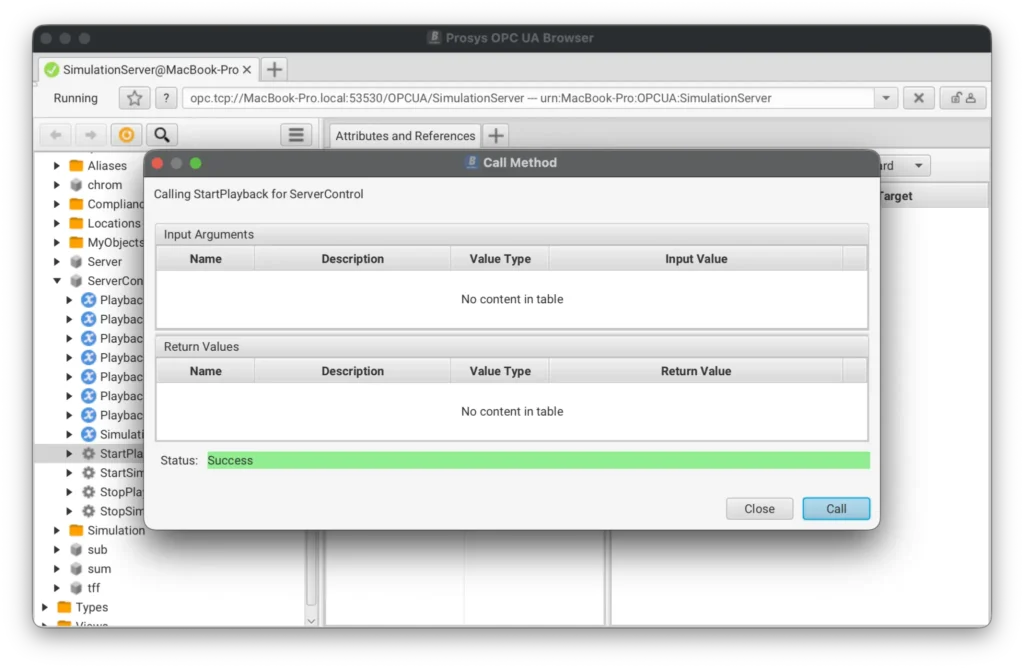1024x668 pixels.
Task: Open the server address dropdown arrow
Action: pyautogui.click(x=886, y=98)
